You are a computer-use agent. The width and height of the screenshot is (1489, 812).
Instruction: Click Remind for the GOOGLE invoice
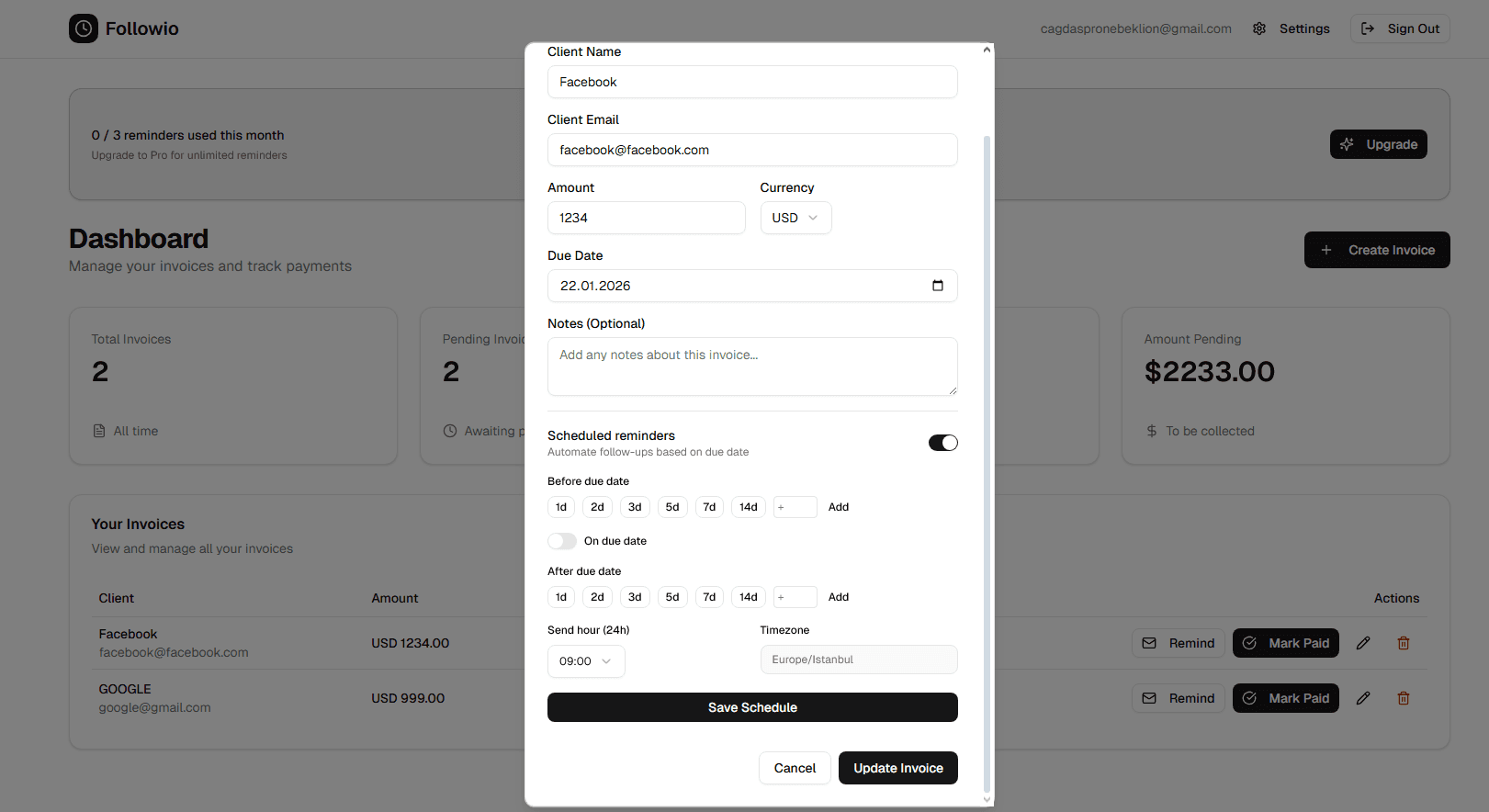1179,698
